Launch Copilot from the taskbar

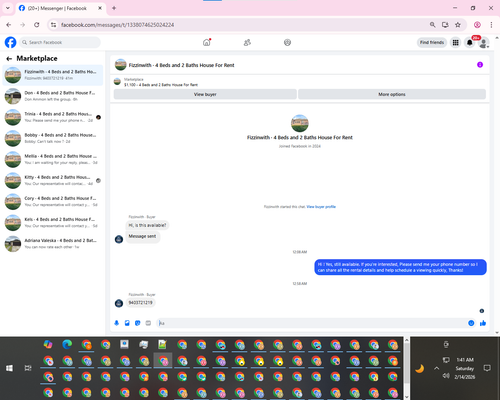click(48, 345)
